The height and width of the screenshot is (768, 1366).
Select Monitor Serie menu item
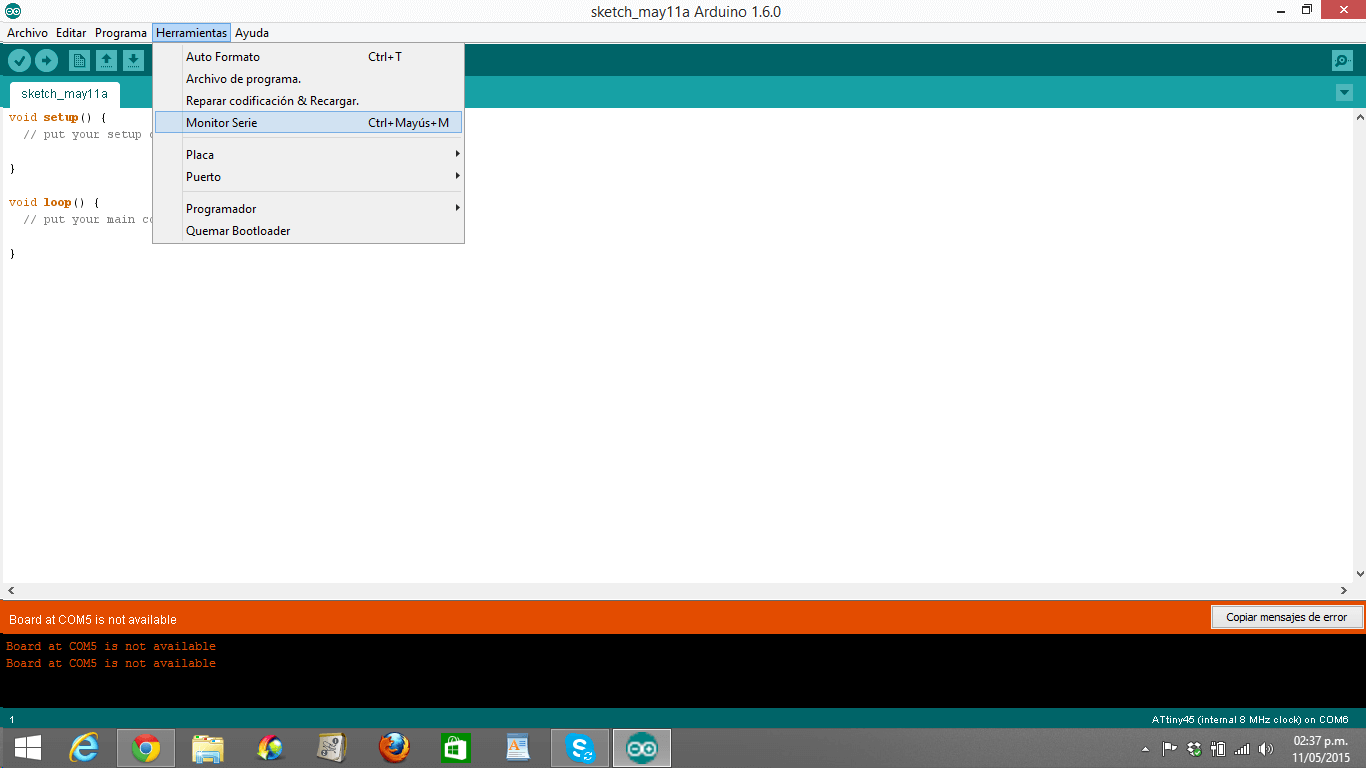coord(309,123)
